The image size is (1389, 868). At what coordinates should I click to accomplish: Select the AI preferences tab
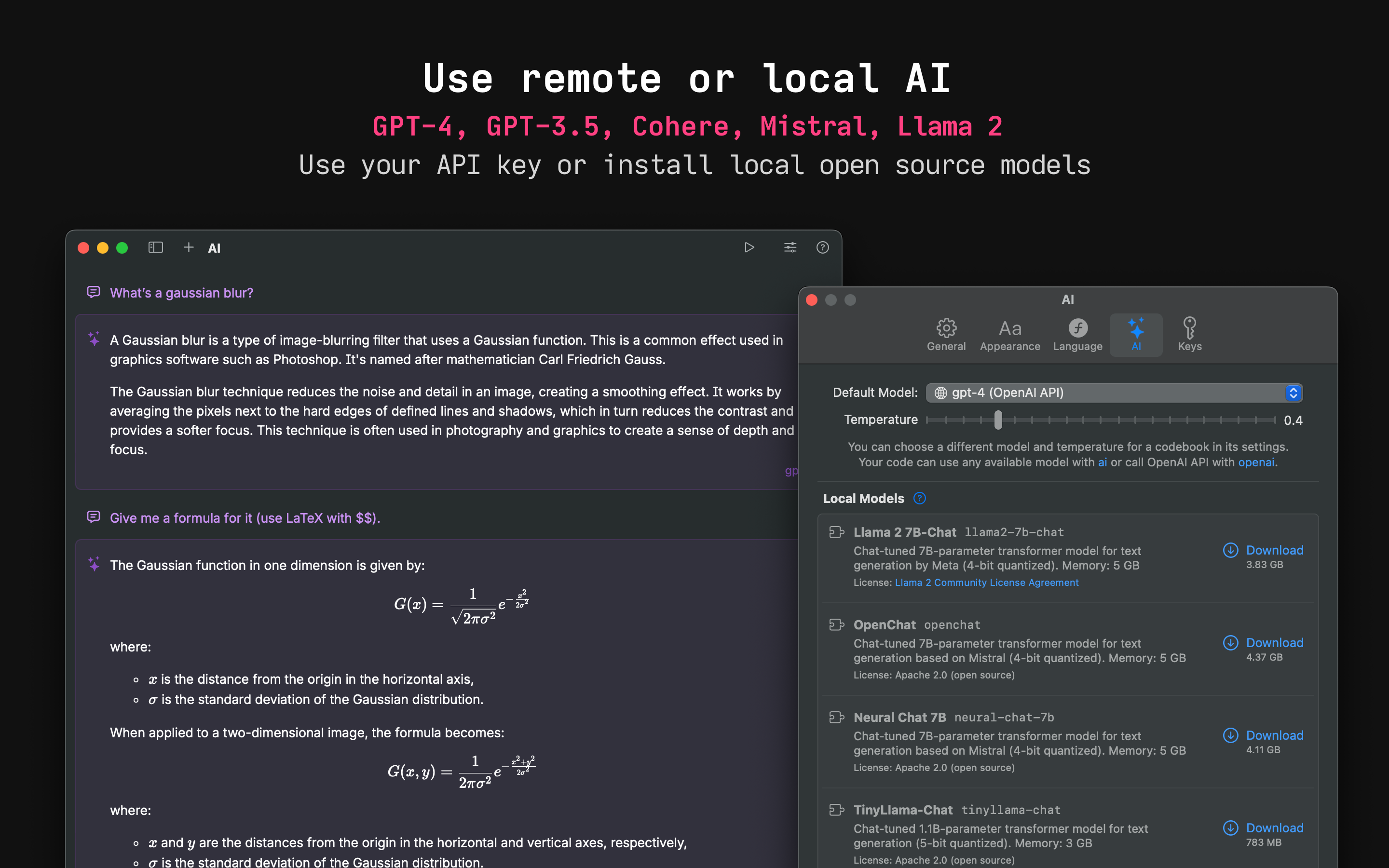point(1136,335)
